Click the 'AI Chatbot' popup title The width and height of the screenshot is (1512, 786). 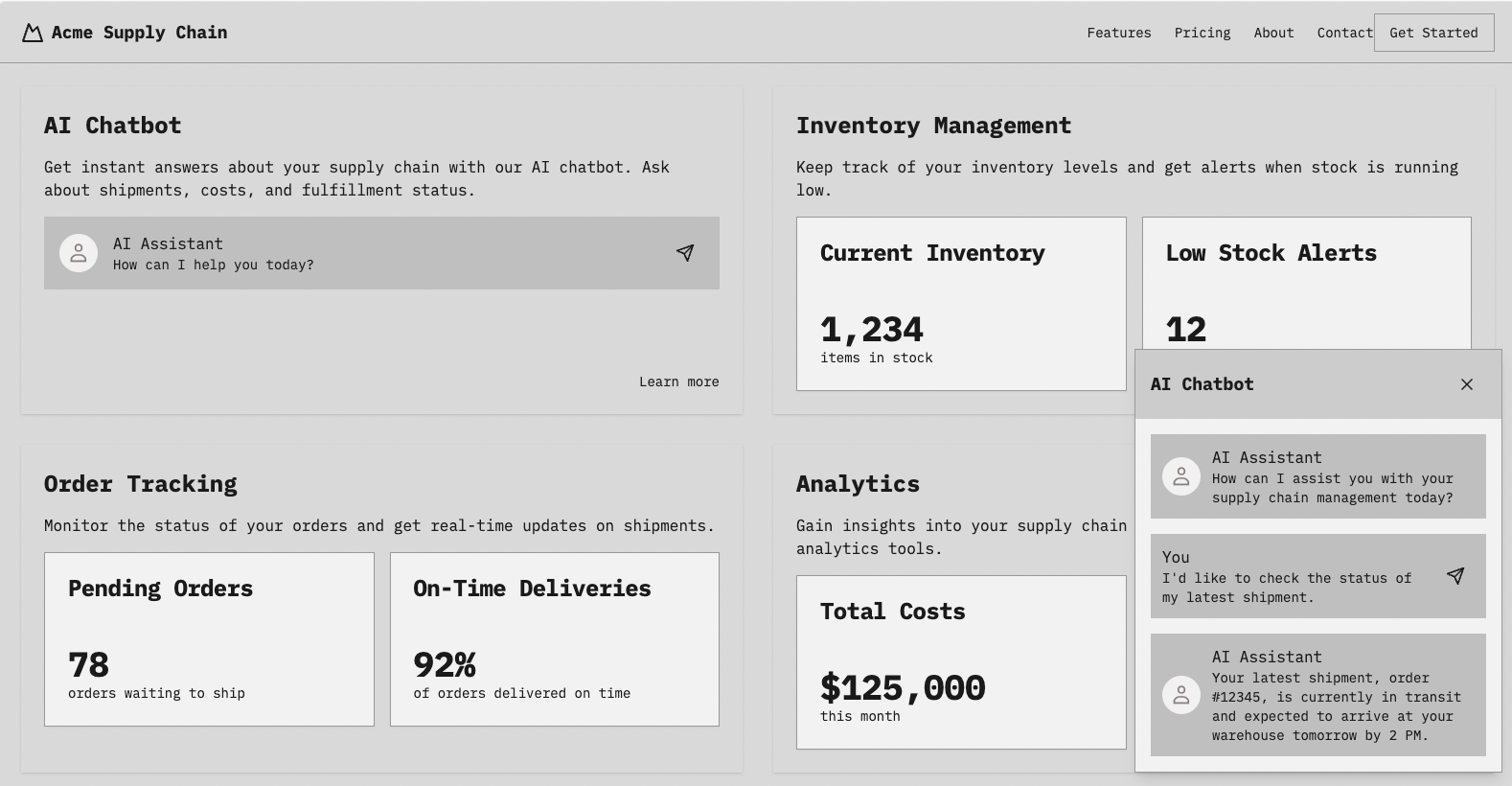click(x=1202, y=384)
